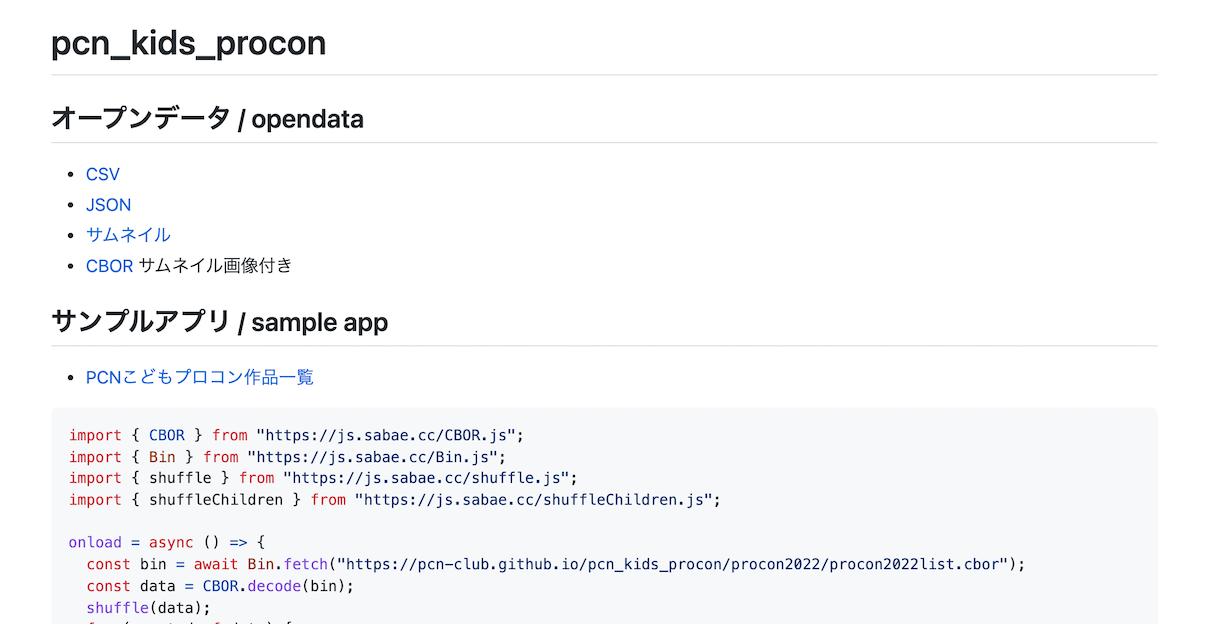Click the async keyword in the code block

(171, 542)
